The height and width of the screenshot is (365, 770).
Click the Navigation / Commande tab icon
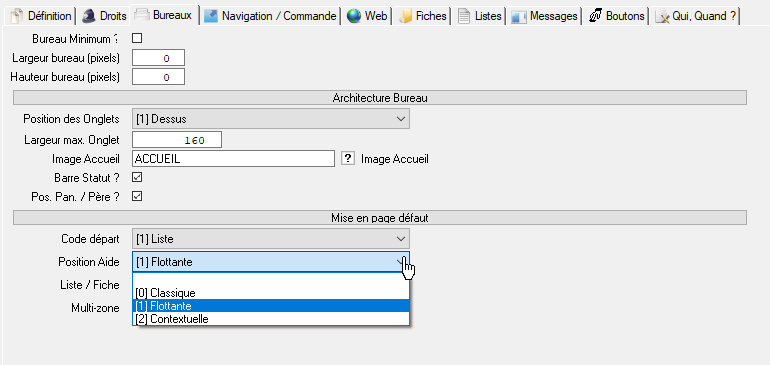pos(211,16)
